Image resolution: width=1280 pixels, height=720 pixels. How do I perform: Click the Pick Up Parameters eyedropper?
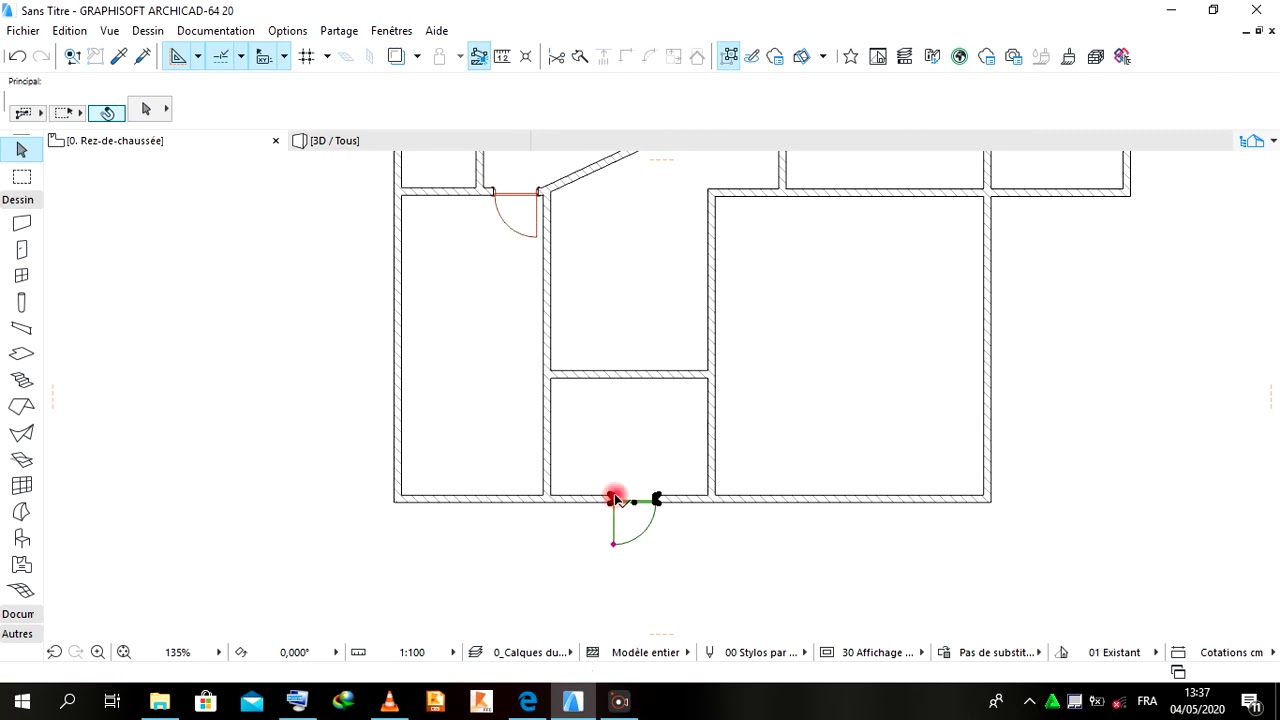119,57
